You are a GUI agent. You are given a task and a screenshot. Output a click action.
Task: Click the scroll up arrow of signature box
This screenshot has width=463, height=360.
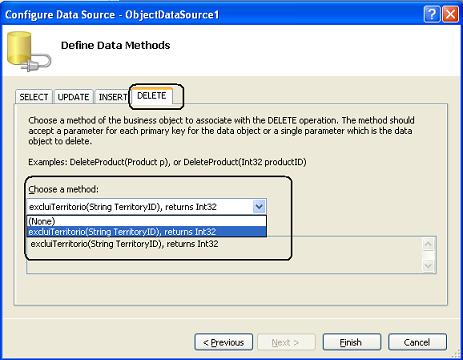tap(428, 244)
